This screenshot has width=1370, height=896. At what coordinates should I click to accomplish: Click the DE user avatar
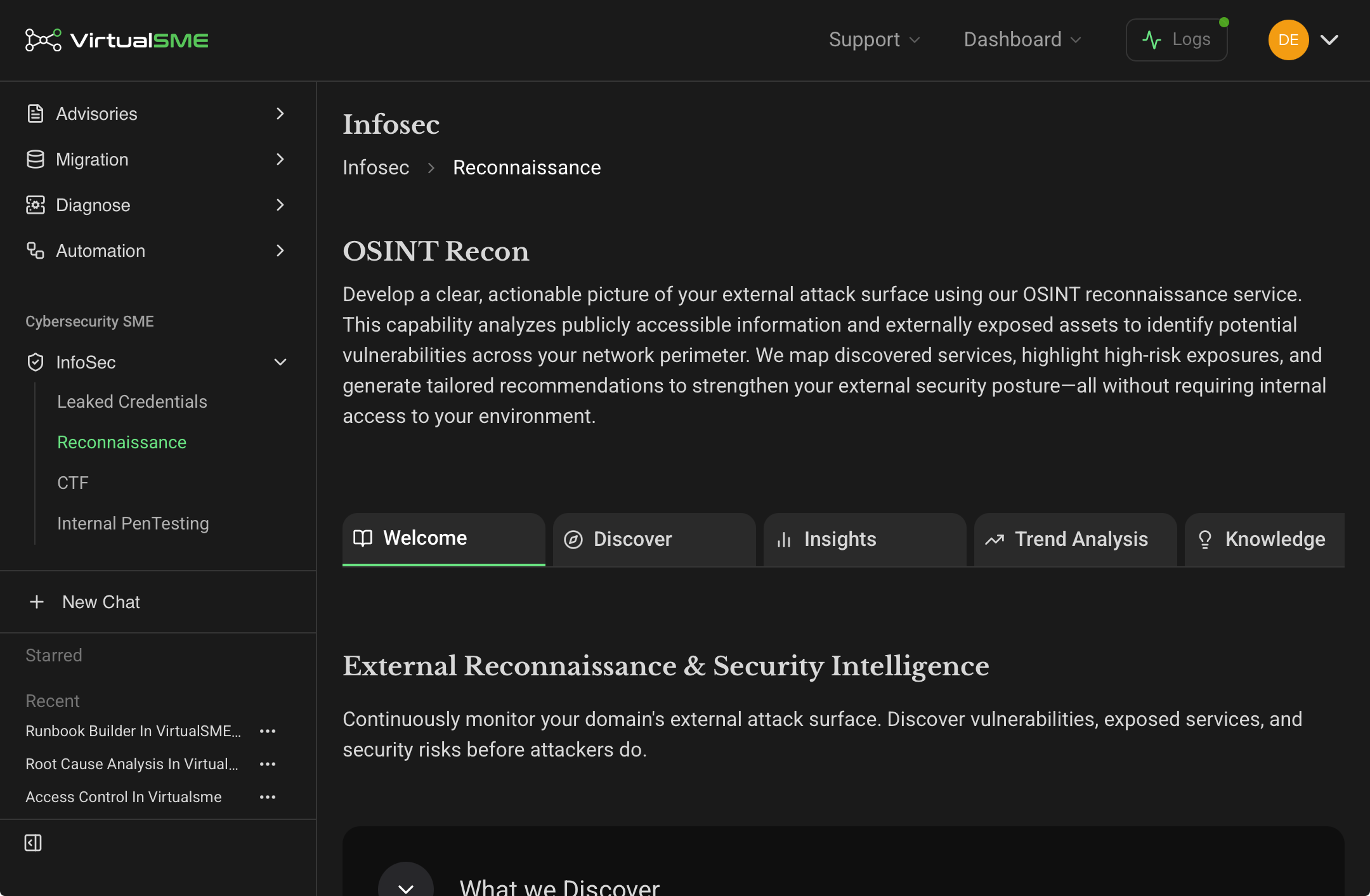pos(1288,40)
